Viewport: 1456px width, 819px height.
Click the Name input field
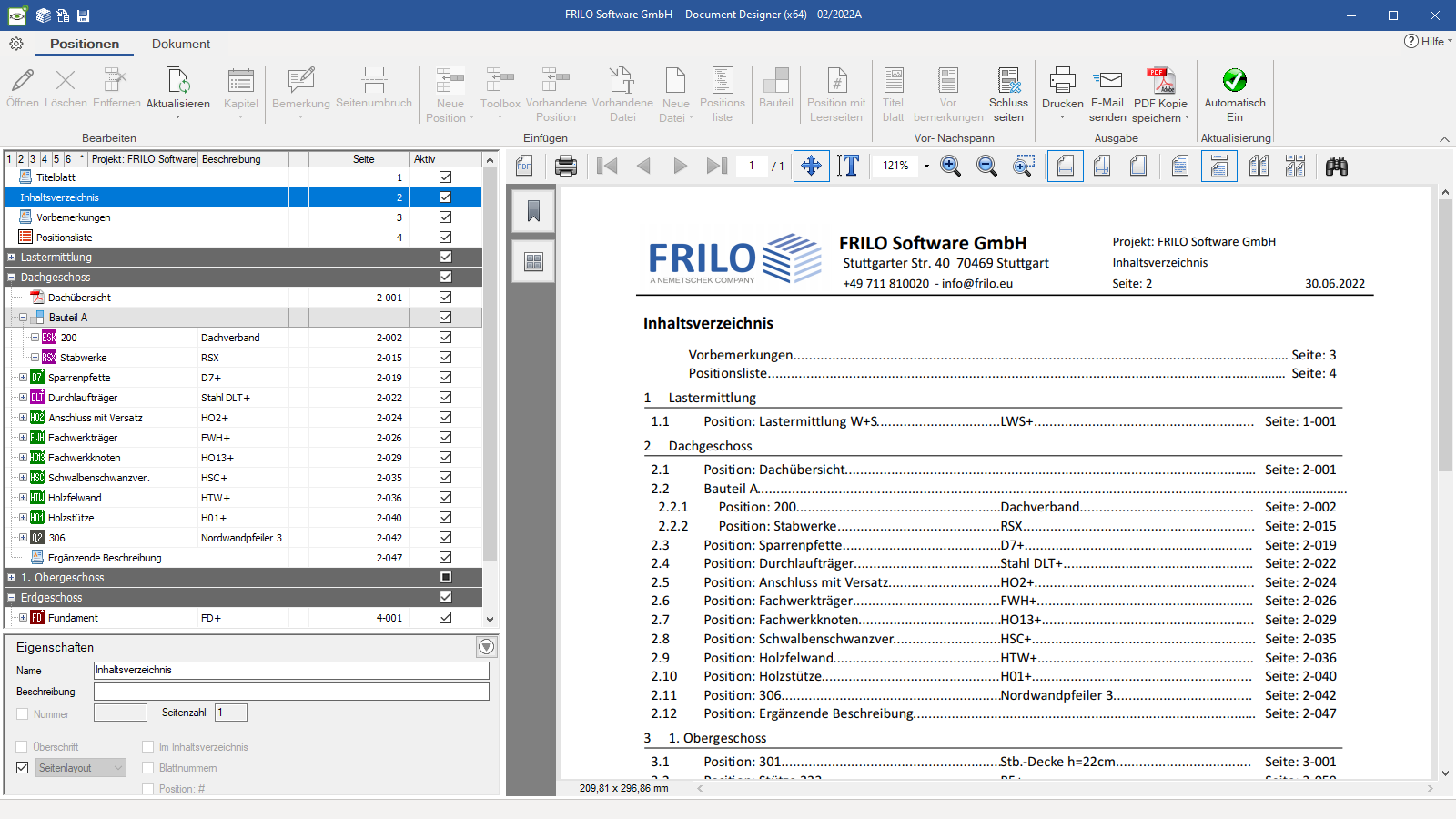[x=291, y=670]
